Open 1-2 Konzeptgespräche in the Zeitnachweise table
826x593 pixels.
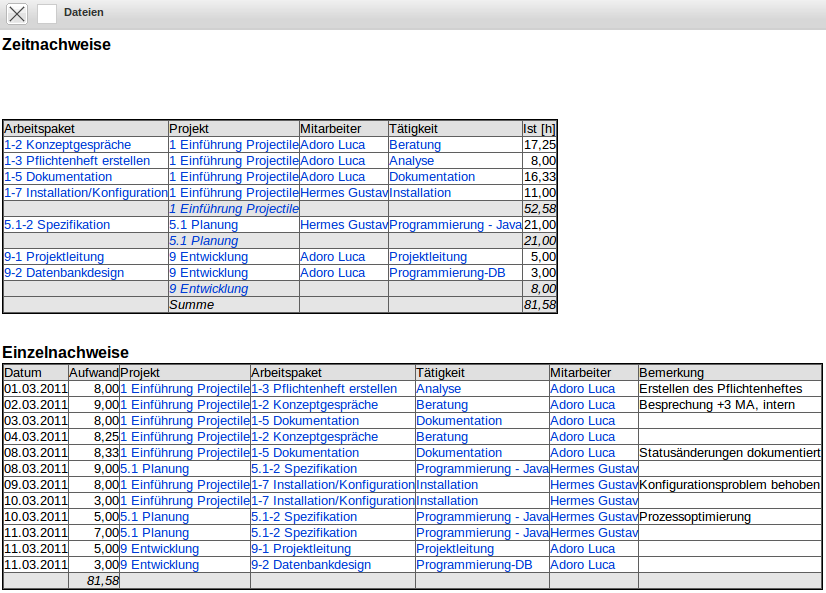67,145
